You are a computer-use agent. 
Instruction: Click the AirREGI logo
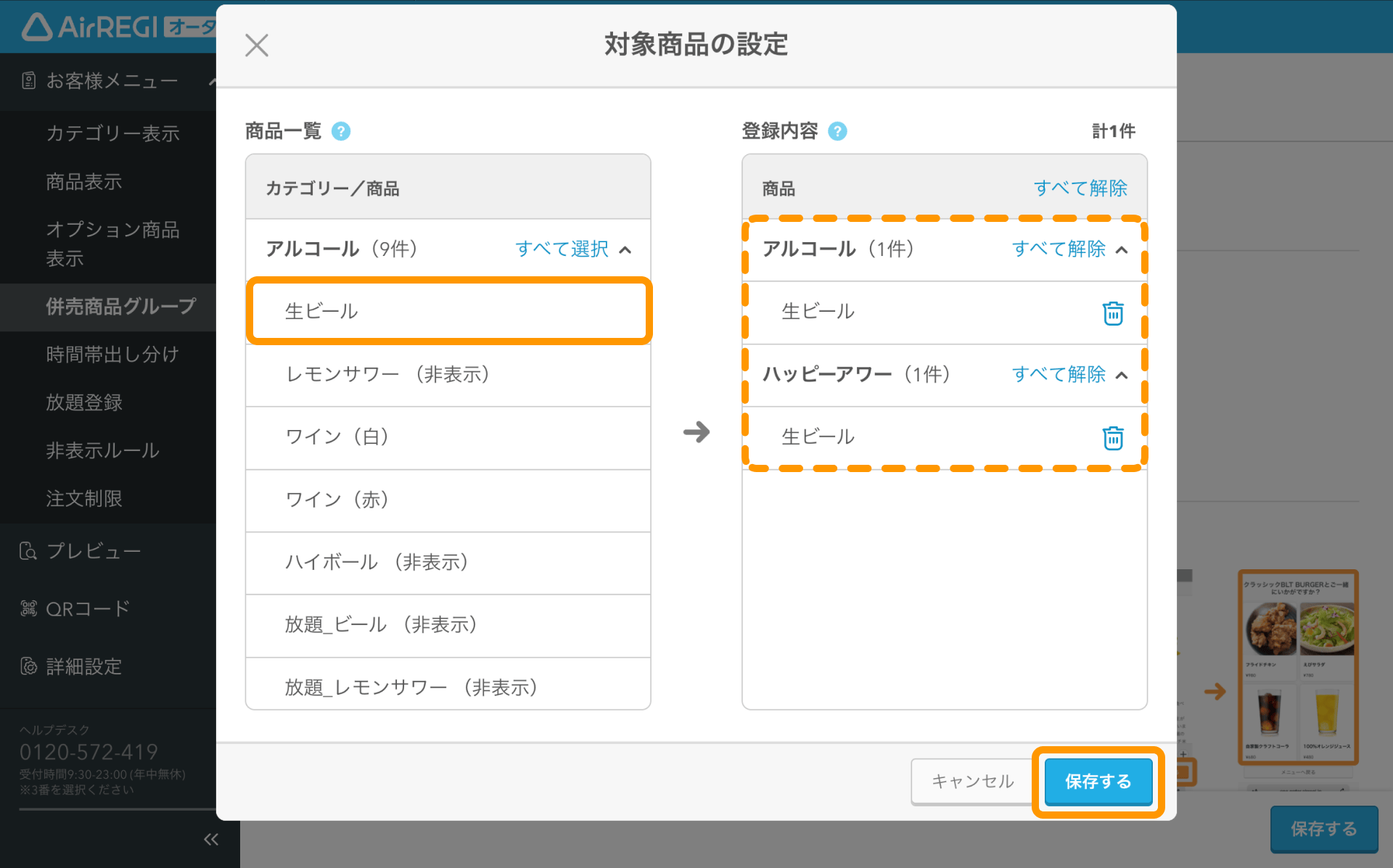pyautogui.click(x=89, y=27)
